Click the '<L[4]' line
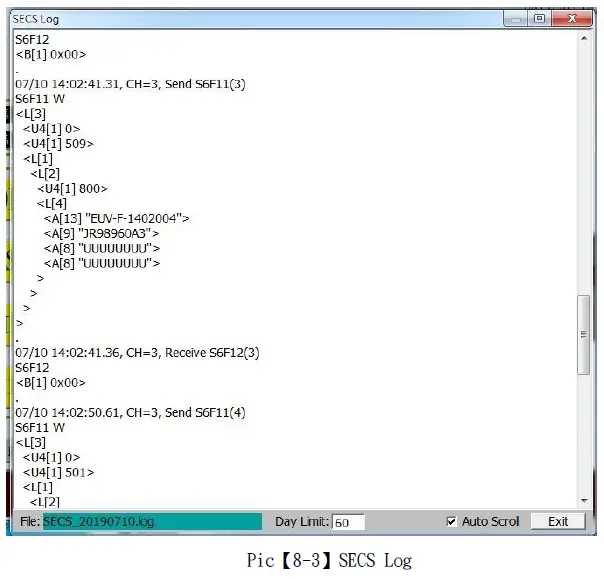604x579 pixels. [x=52, y=203]
